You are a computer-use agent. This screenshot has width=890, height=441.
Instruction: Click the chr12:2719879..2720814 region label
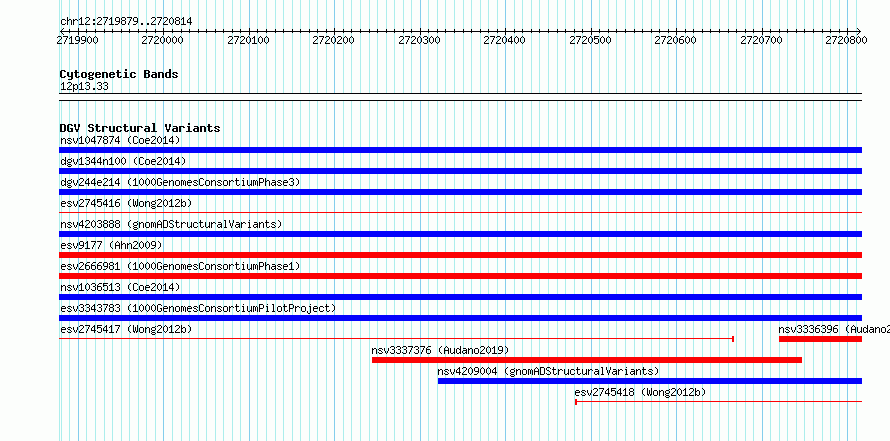pyautogui.click(x=126, y=22)
